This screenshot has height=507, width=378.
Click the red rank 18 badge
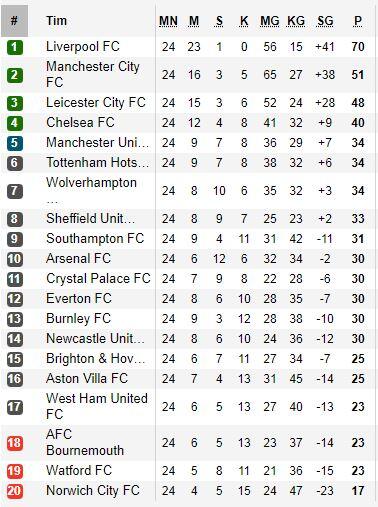click(x=15, y=443)
